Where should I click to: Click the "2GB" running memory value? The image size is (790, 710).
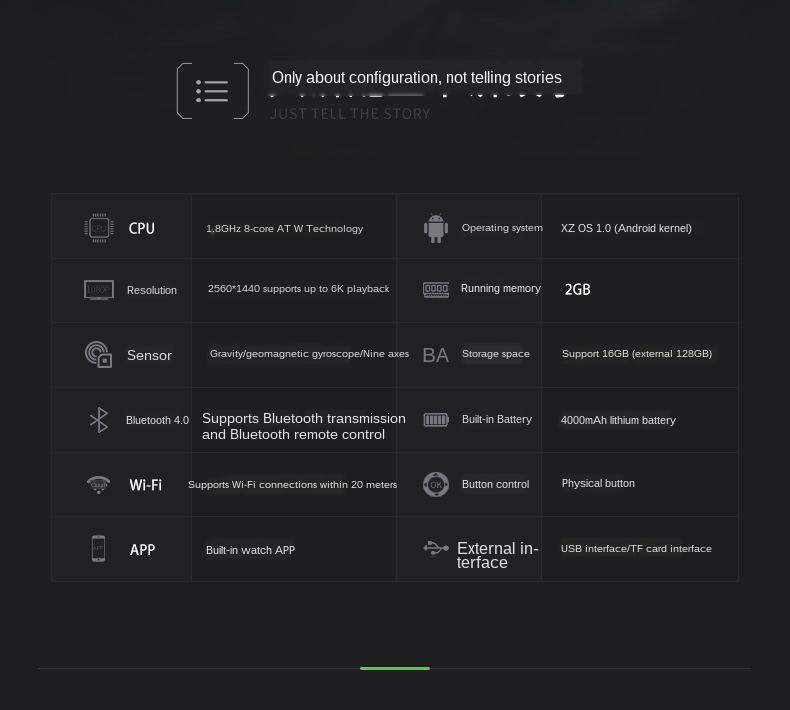pos(578,289)
